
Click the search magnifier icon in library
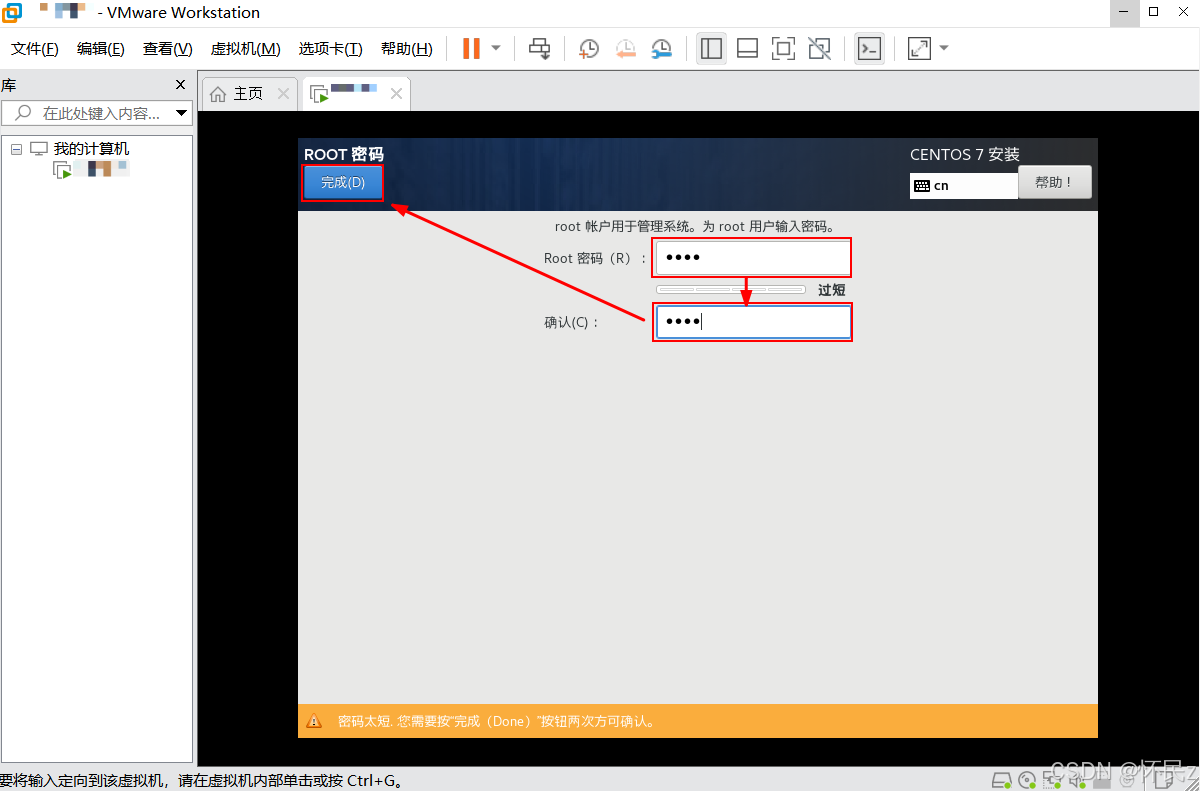click(22, 113)
